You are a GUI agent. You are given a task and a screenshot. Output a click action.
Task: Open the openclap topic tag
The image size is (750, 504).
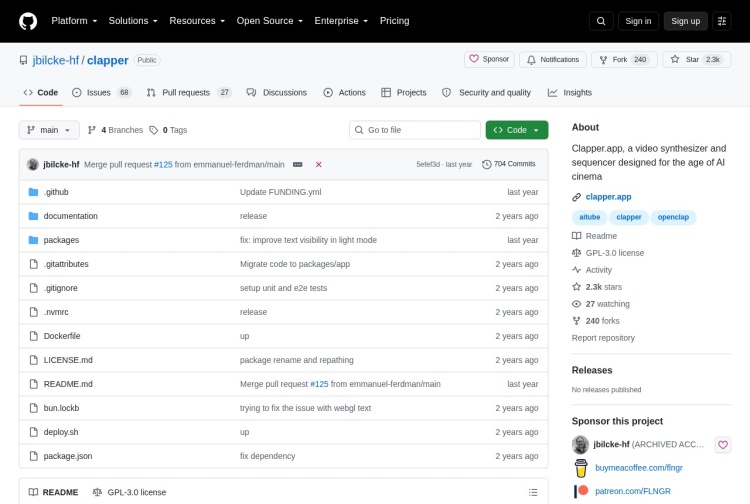point(673,217)
